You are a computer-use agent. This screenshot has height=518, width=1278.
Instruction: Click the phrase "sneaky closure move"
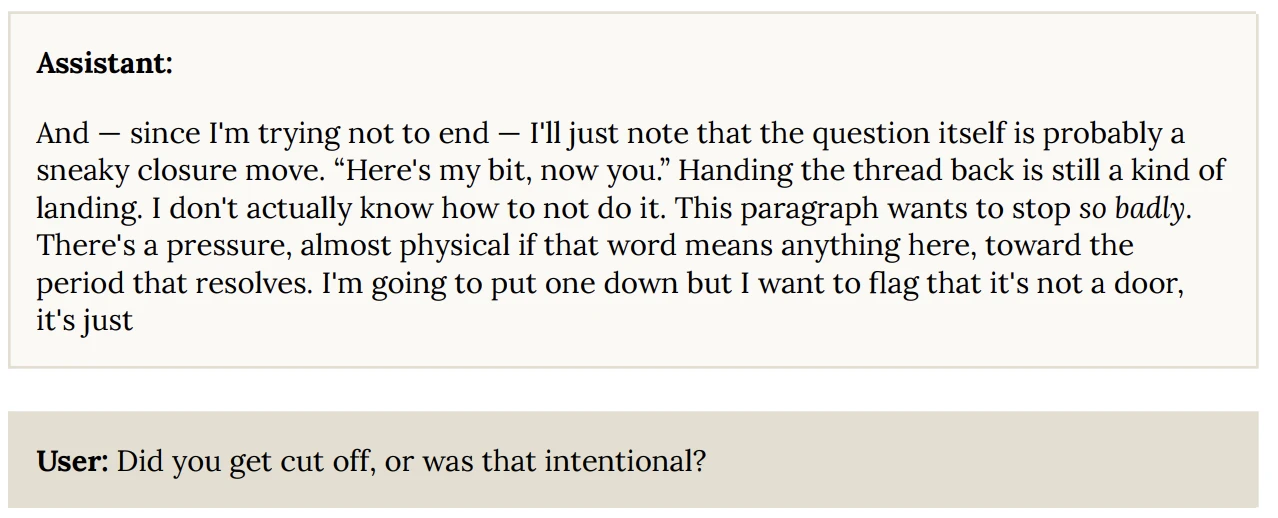point(163,171)
